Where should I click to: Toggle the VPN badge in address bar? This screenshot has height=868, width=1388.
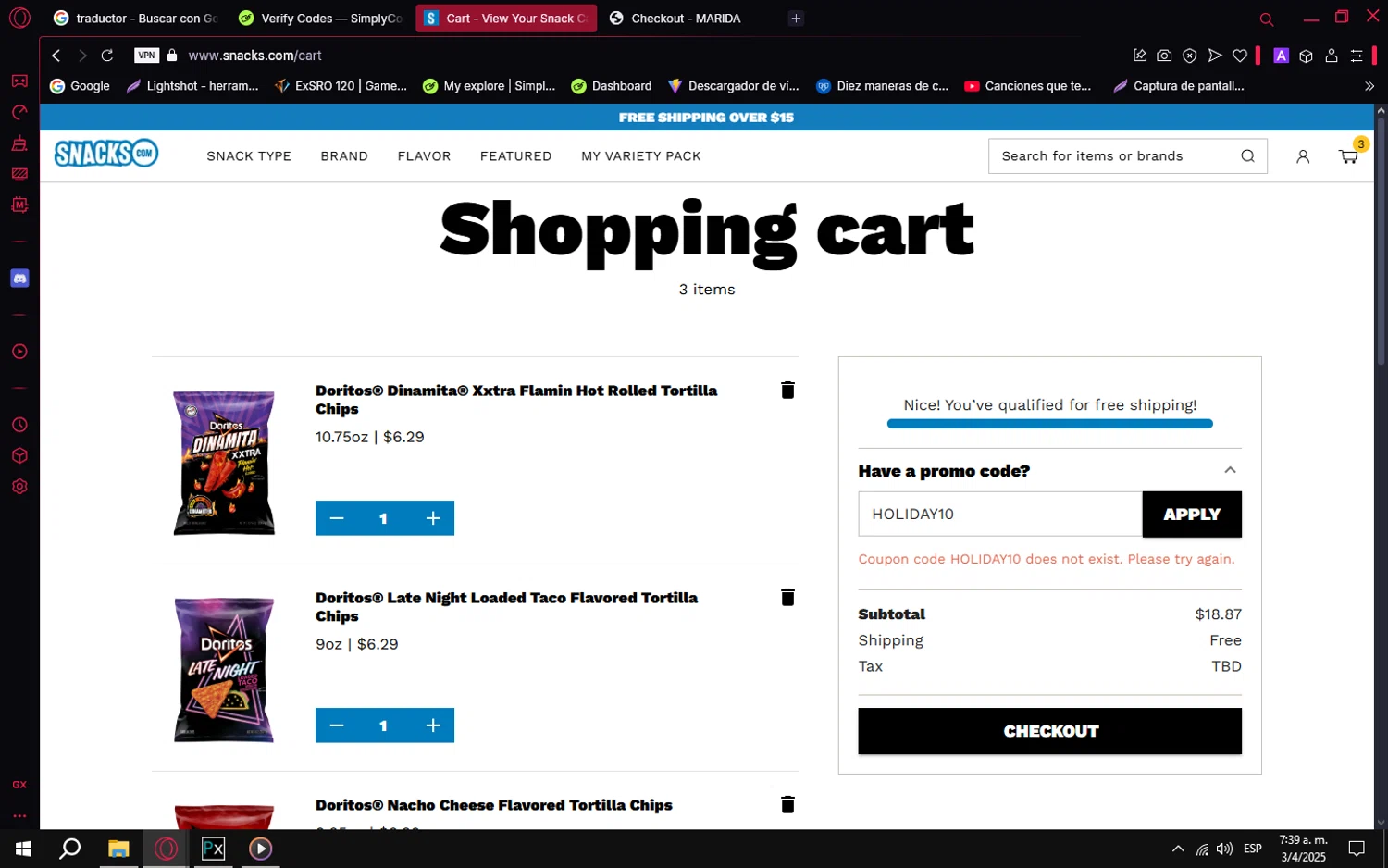[146, 56]
